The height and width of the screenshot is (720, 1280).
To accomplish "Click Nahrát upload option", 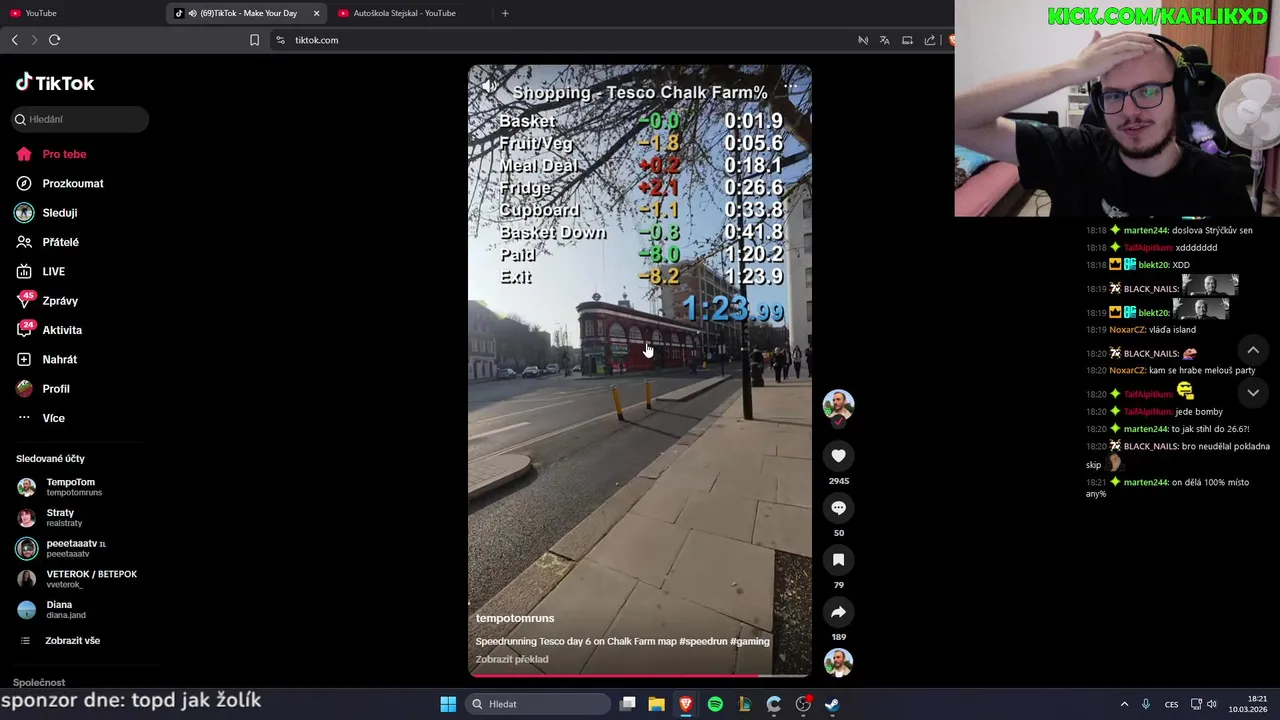I will tap(59, 359).
